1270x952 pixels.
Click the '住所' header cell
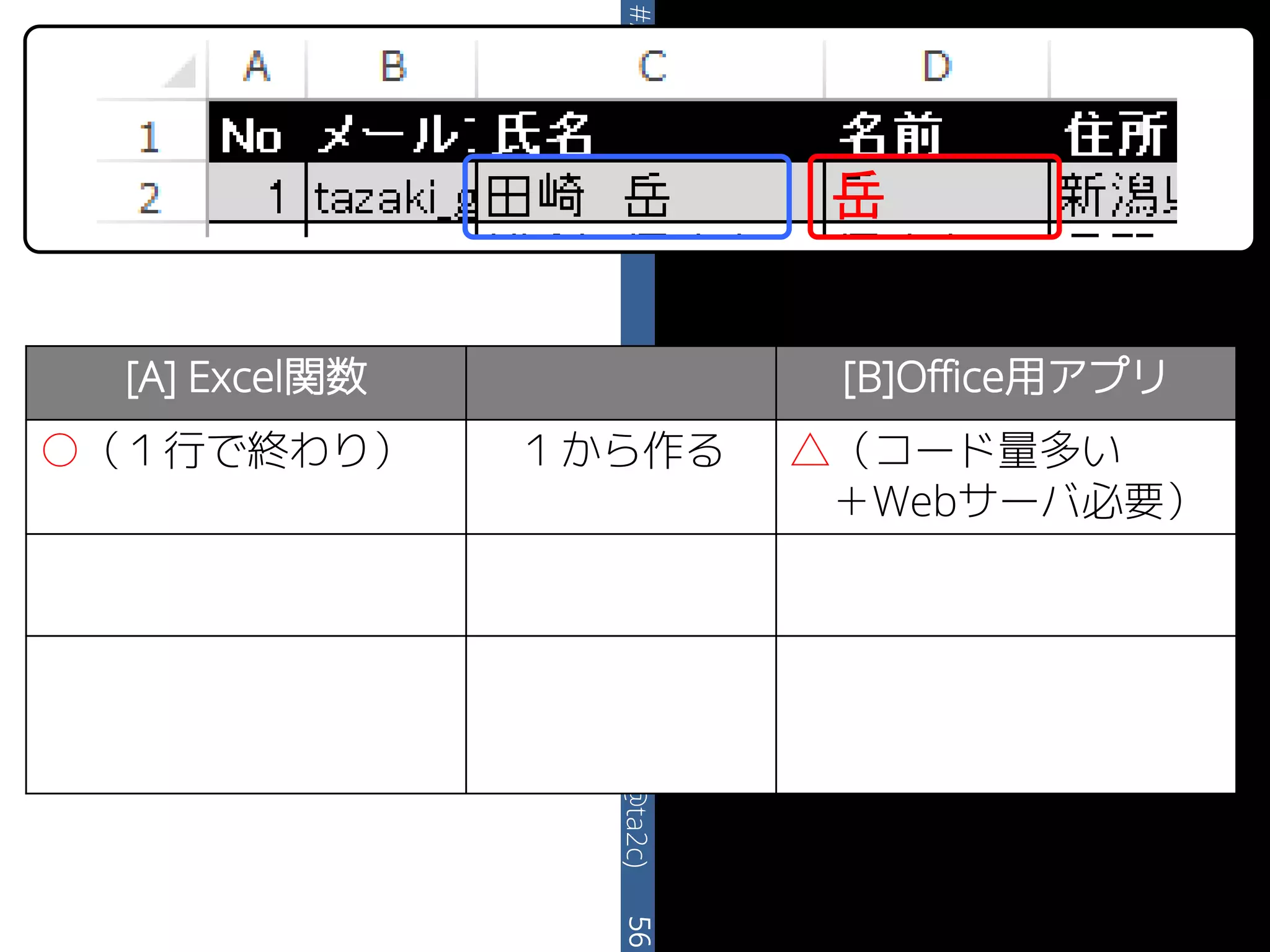click(1114, 133)
